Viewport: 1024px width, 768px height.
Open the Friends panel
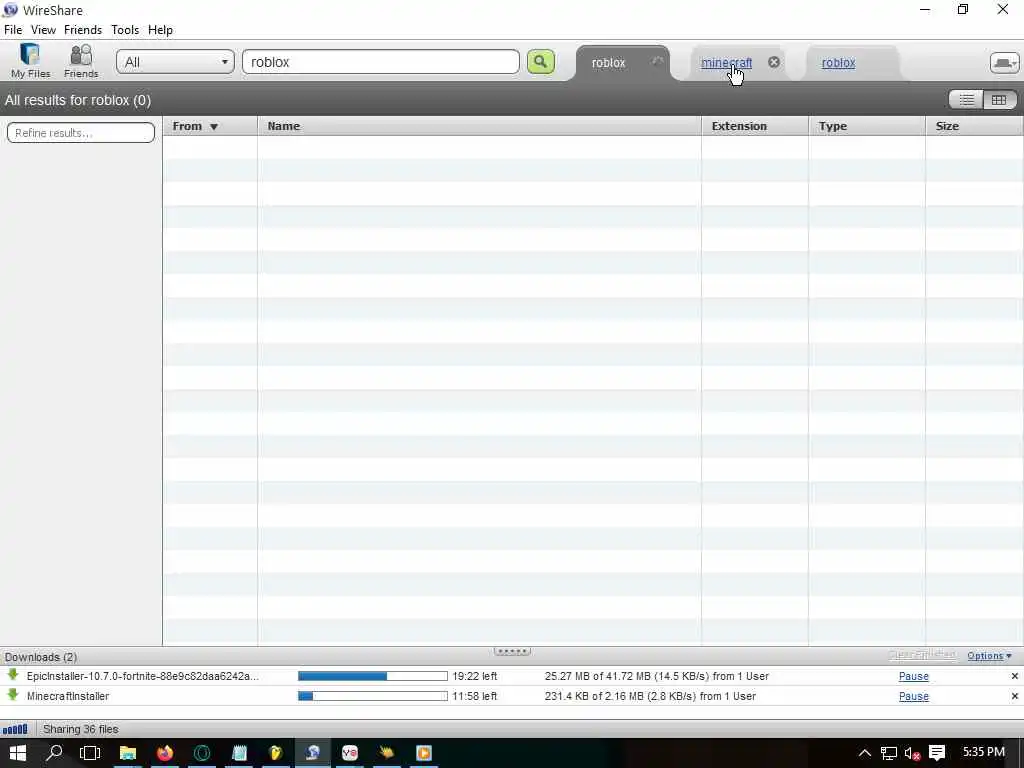click(x=81, y=61)
